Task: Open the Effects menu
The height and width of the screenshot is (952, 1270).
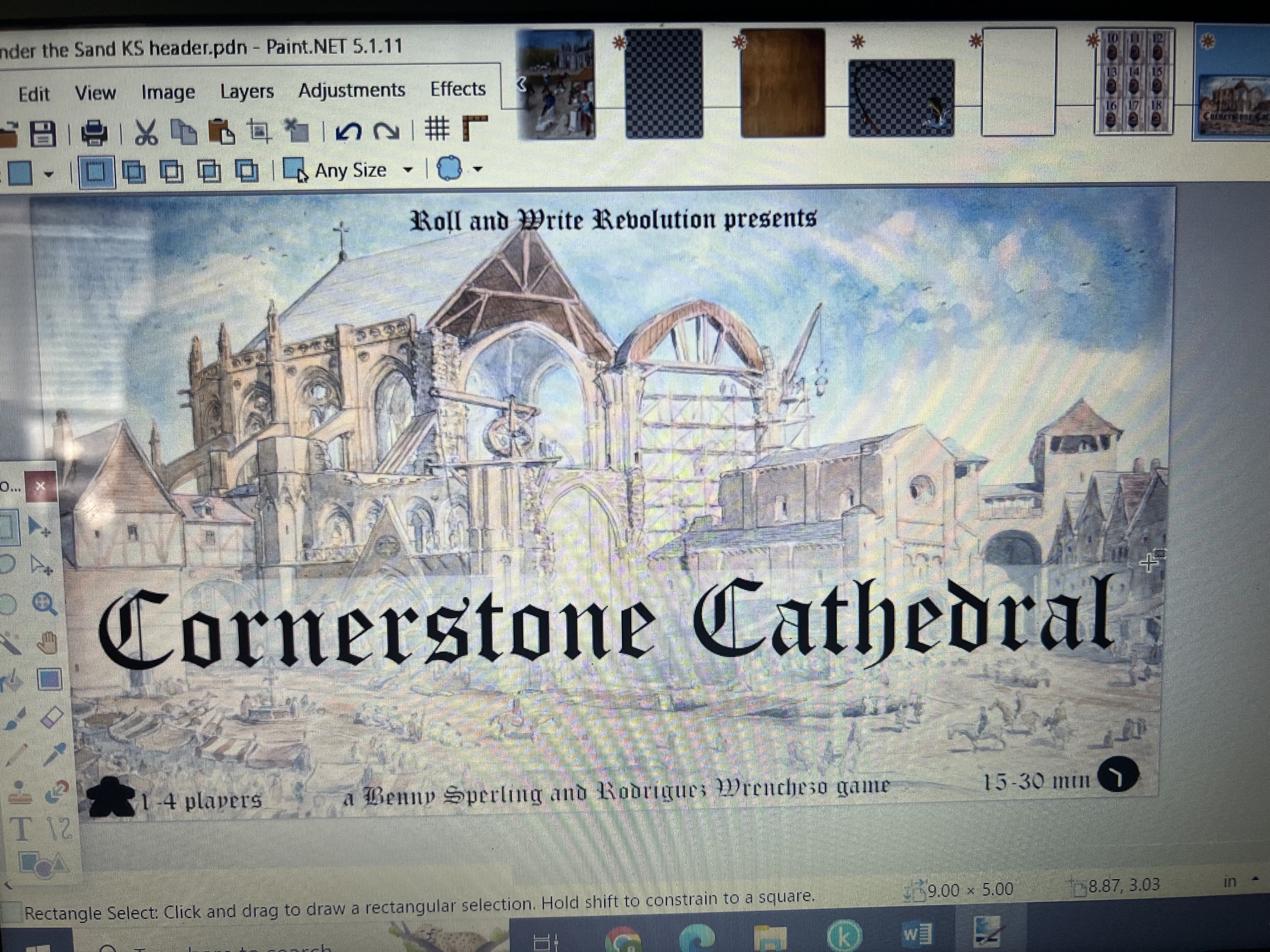Action: click(x=457, y=89)
